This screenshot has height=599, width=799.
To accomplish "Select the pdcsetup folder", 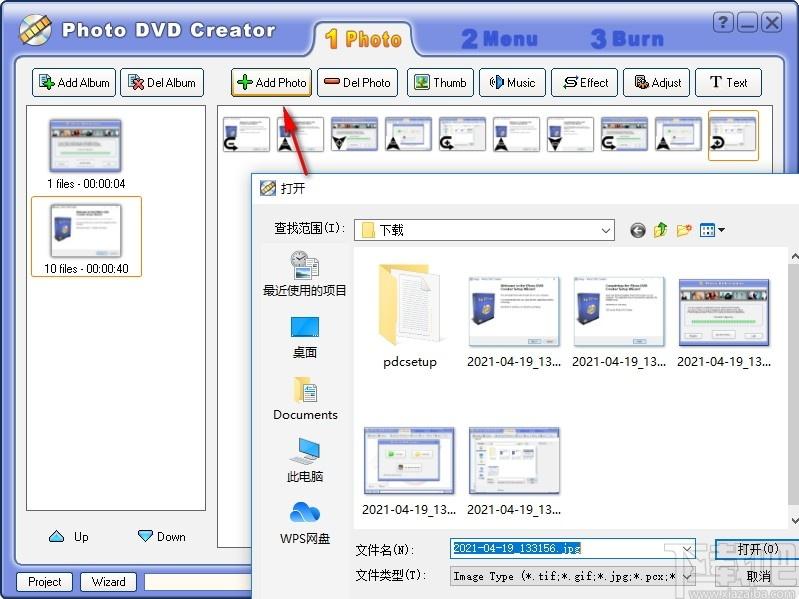I will point(410,316).
